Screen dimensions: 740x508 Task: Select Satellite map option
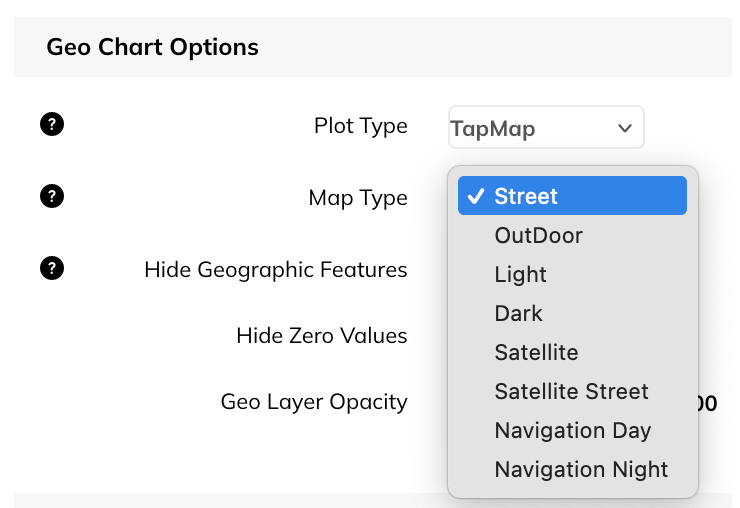(x=572, y=352)
